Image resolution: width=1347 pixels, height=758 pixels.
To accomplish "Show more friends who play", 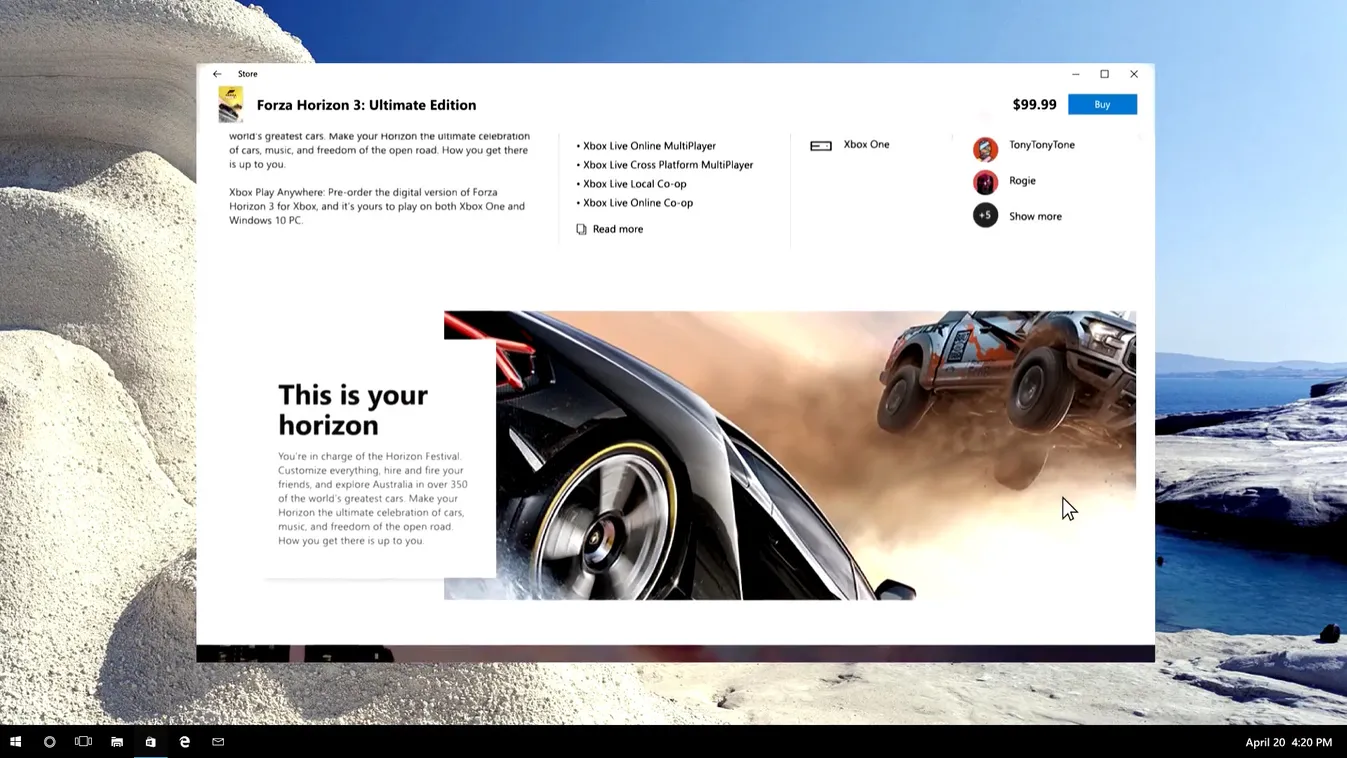I will [x=1035, y=216].
